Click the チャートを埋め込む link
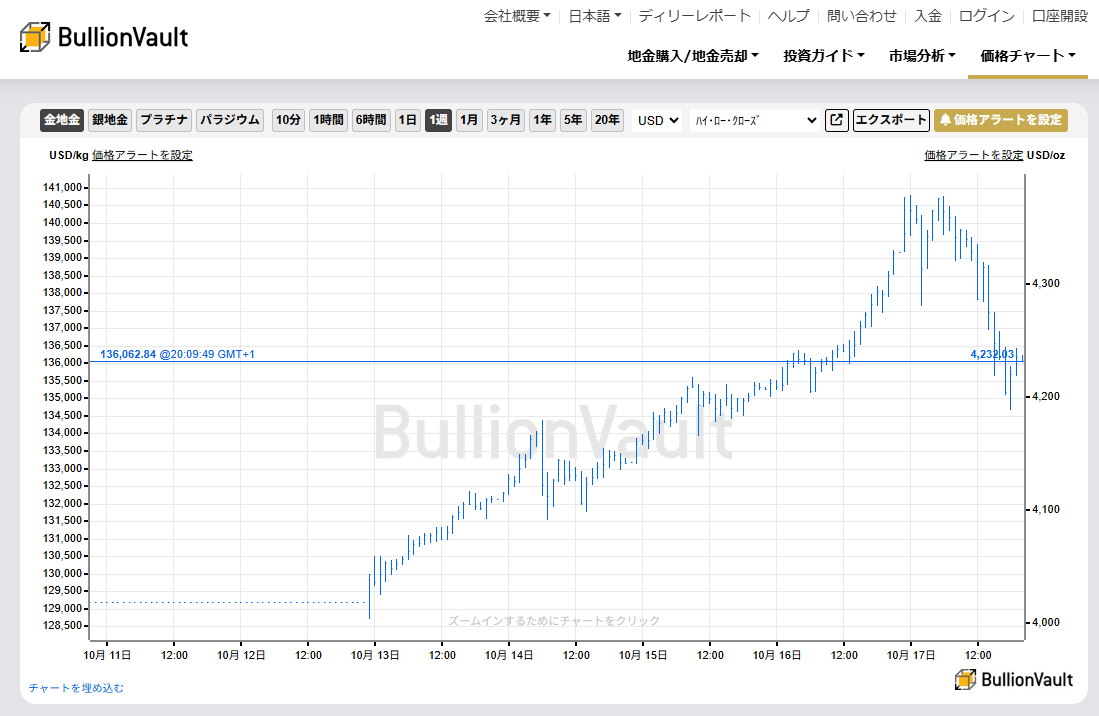 tap(77, 688)
